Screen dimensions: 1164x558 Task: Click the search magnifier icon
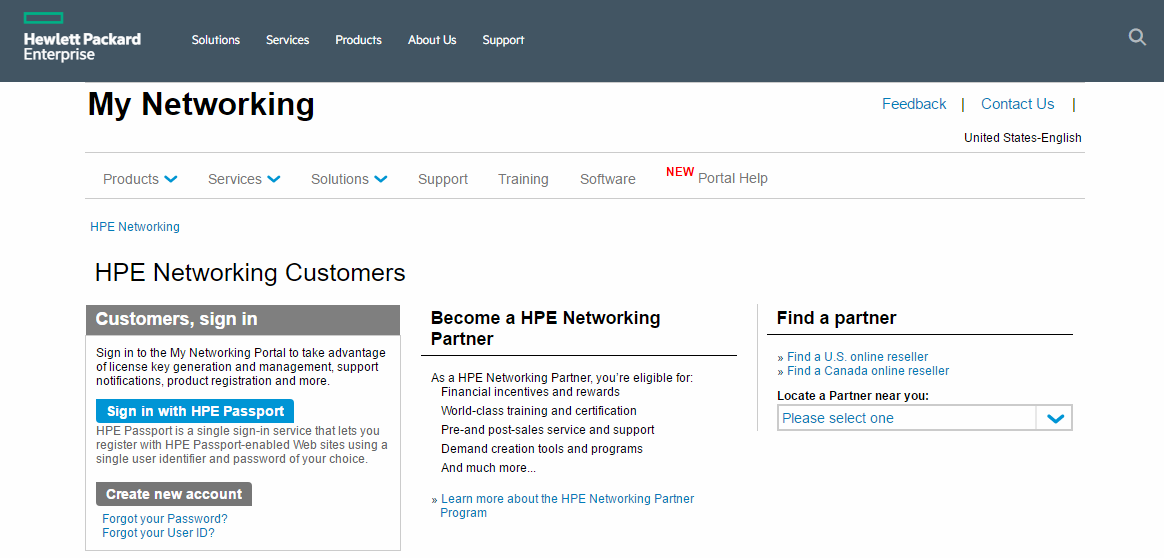[x=1137, y=37]
